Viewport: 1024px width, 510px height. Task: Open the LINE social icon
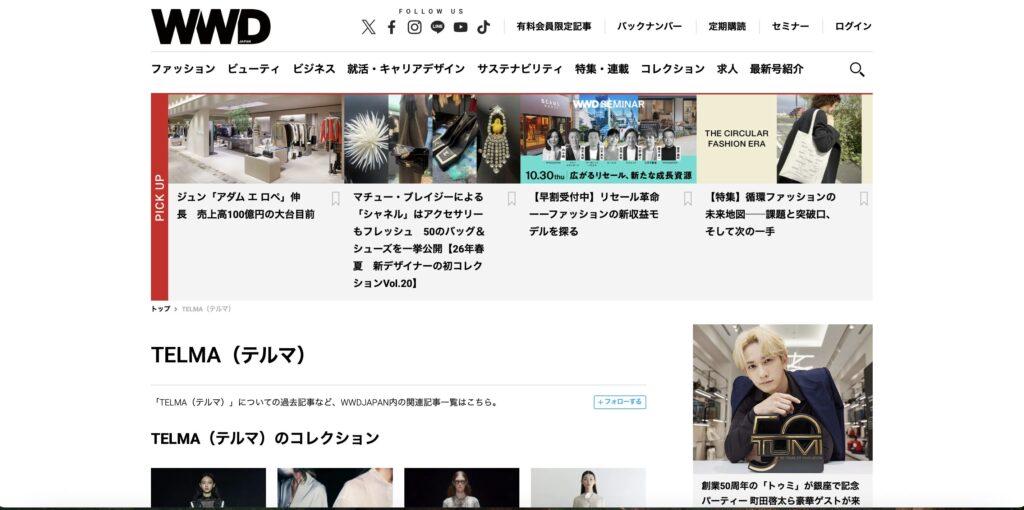[x=437, y=27]
